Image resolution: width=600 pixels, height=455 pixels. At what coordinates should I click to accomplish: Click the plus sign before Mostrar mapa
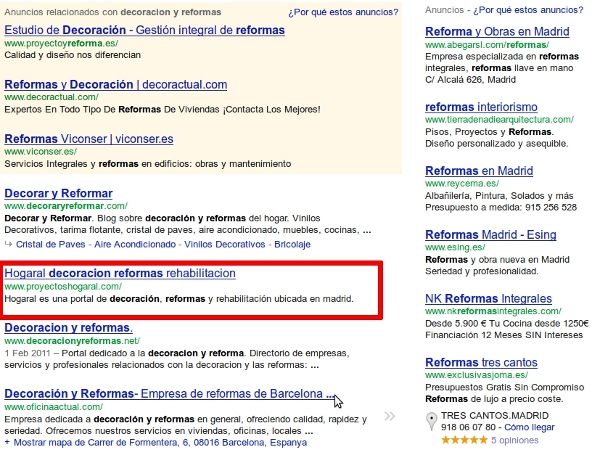[7, 442]
